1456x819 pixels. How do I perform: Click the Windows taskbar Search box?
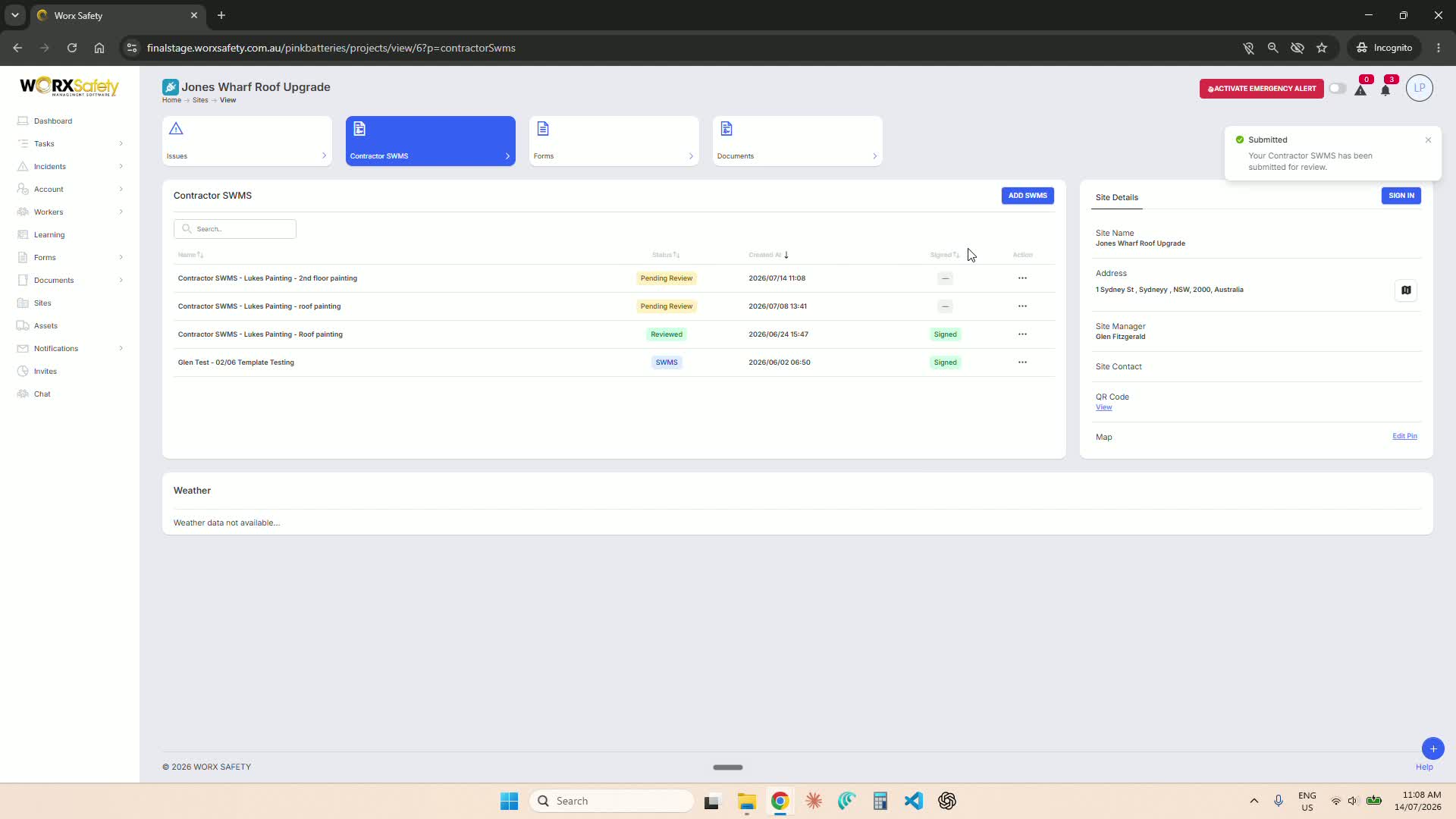tap(612, 801)
